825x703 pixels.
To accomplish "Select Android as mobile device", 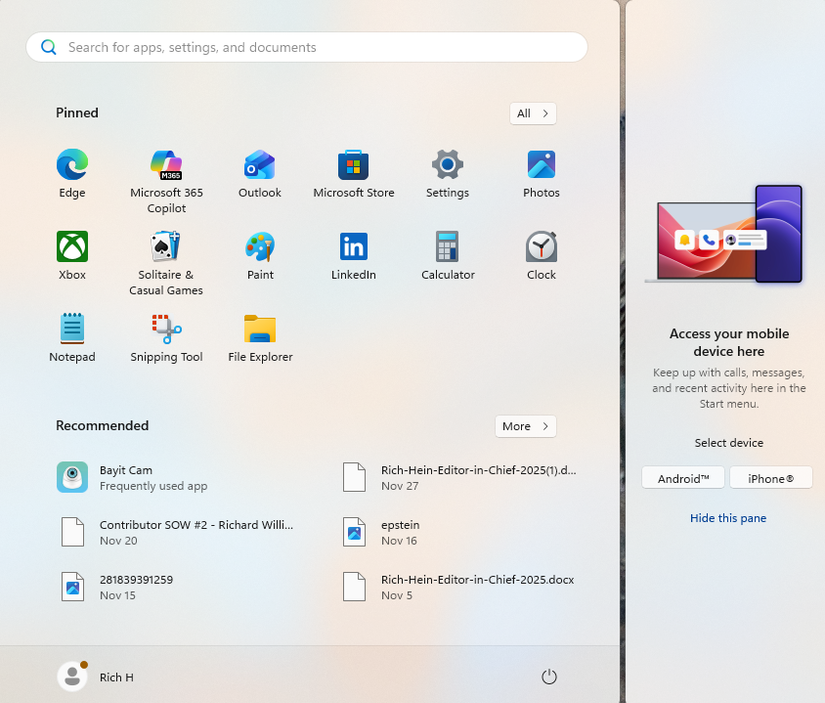I will [683, 477].
